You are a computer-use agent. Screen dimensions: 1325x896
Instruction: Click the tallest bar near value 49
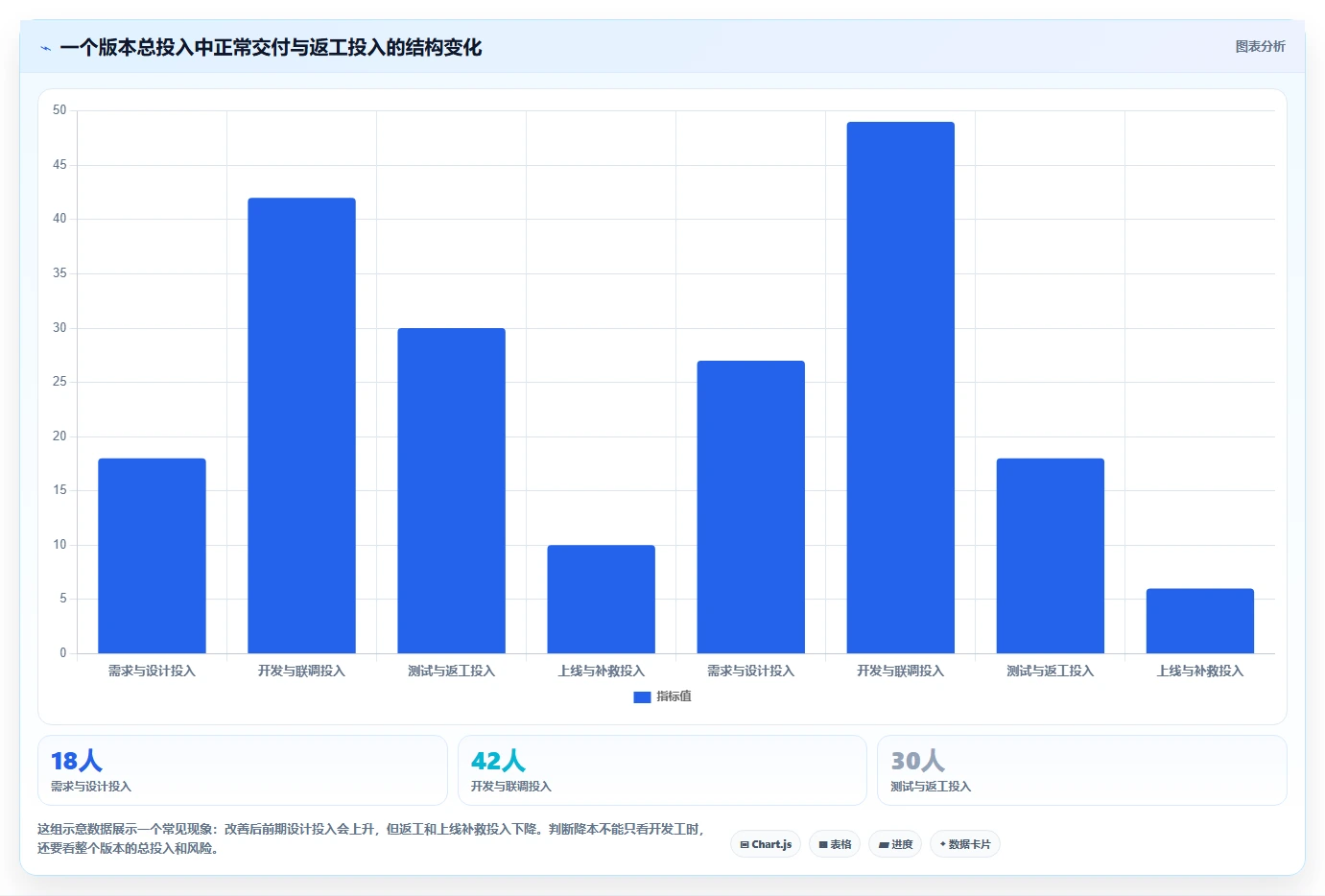click(900, 388)
